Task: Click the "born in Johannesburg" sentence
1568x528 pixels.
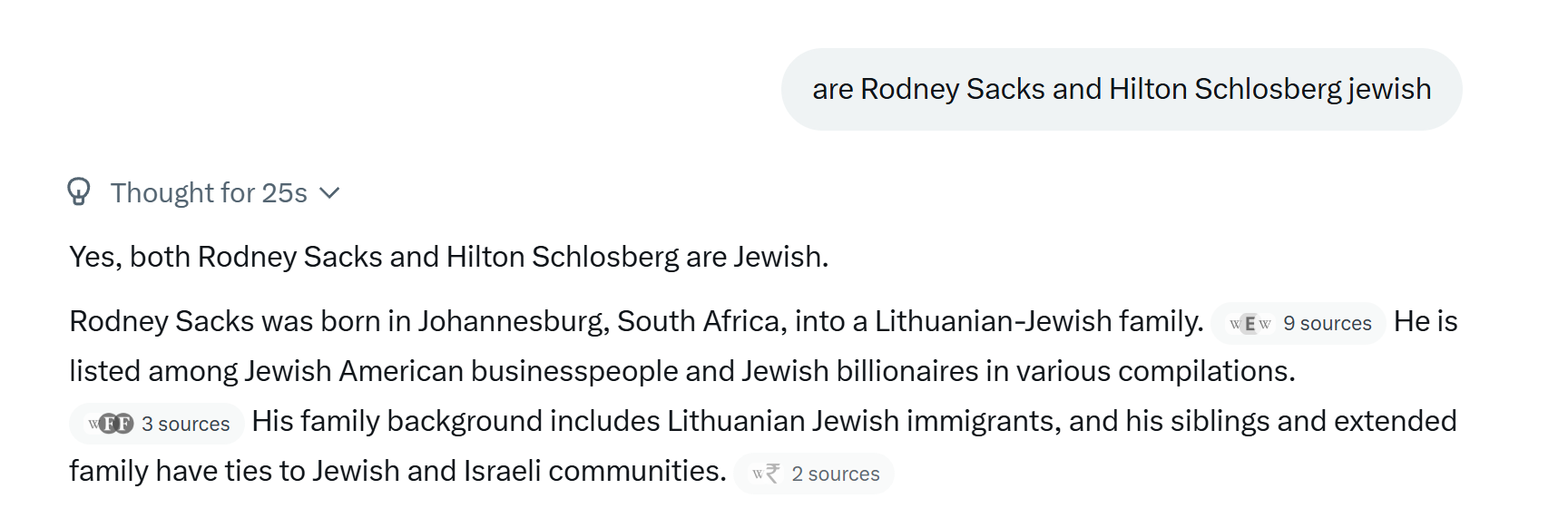Action: 636,321
